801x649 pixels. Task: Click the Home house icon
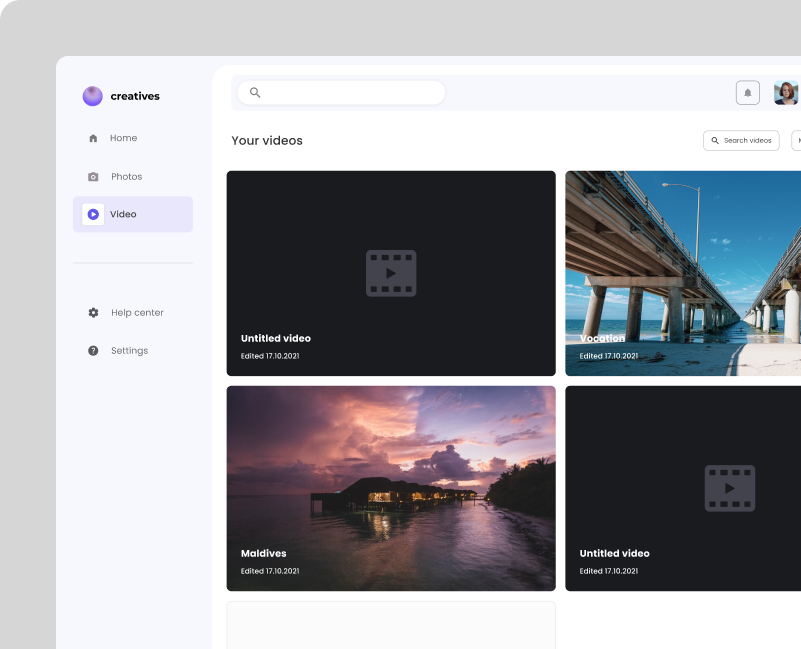(x=93, y=138)
